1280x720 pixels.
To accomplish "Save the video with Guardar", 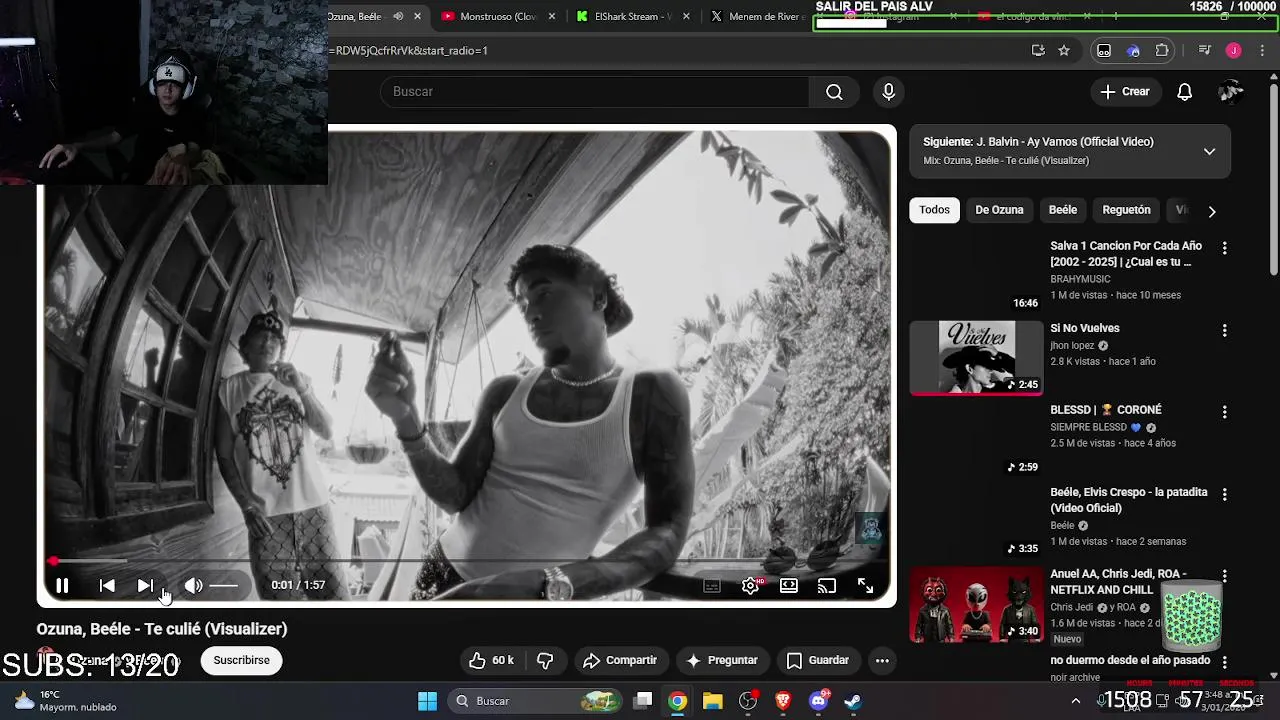I will point(818,660).
